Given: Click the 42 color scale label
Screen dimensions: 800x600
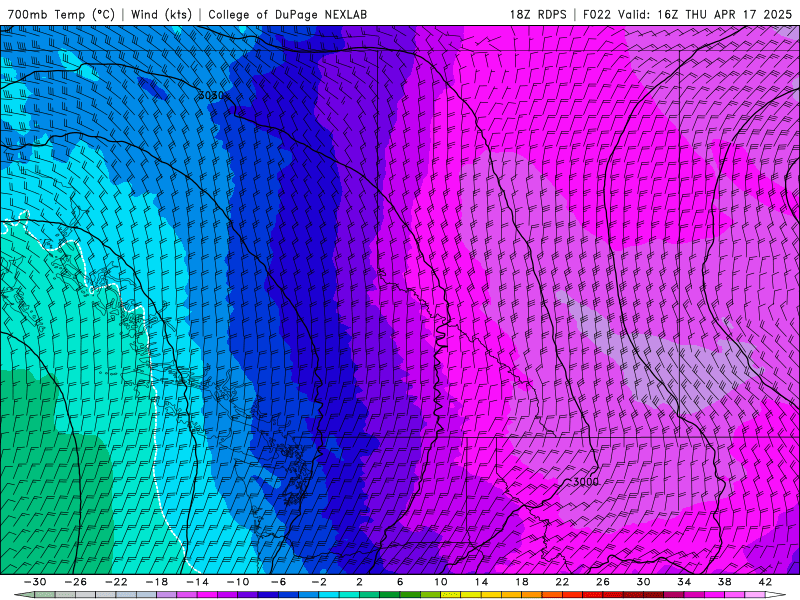Looking at the screenshot, I should (765, 582).
